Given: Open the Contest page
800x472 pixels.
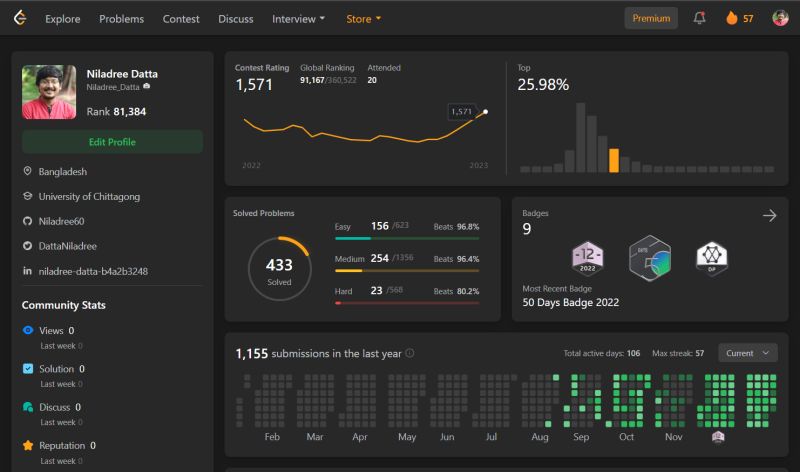Looking at the screenshot, I should coord(181,19).
